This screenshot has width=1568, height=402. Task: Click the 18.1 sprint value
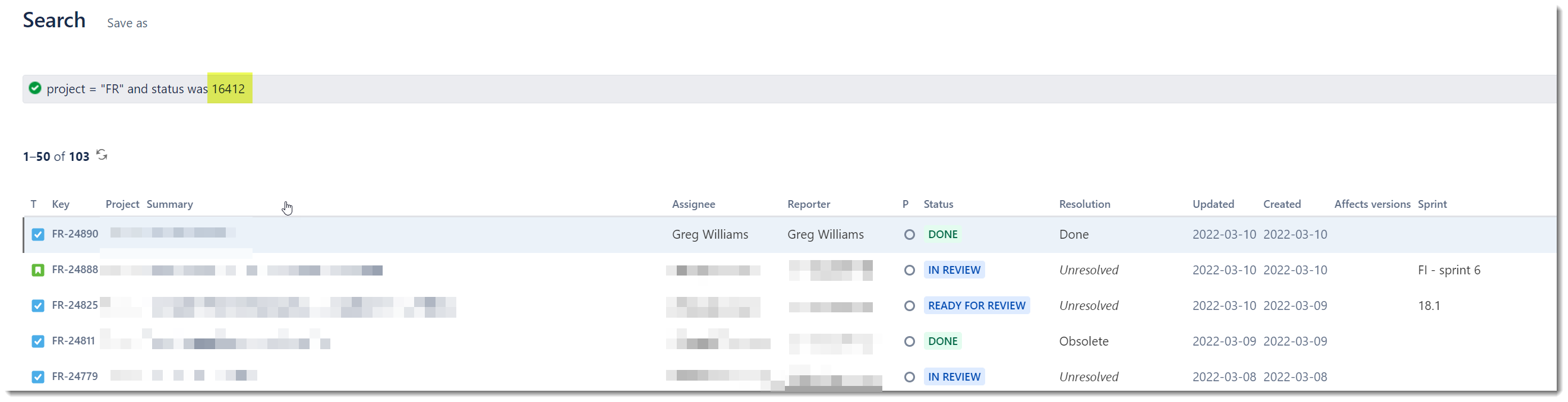click(x=1429, y=306)
